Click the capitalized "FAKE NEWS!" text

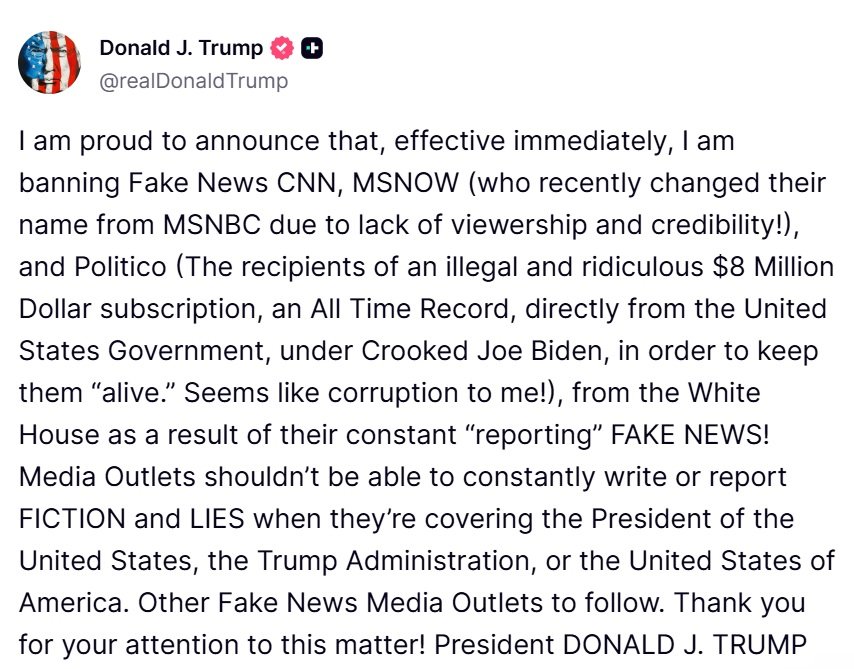(690, 435)
